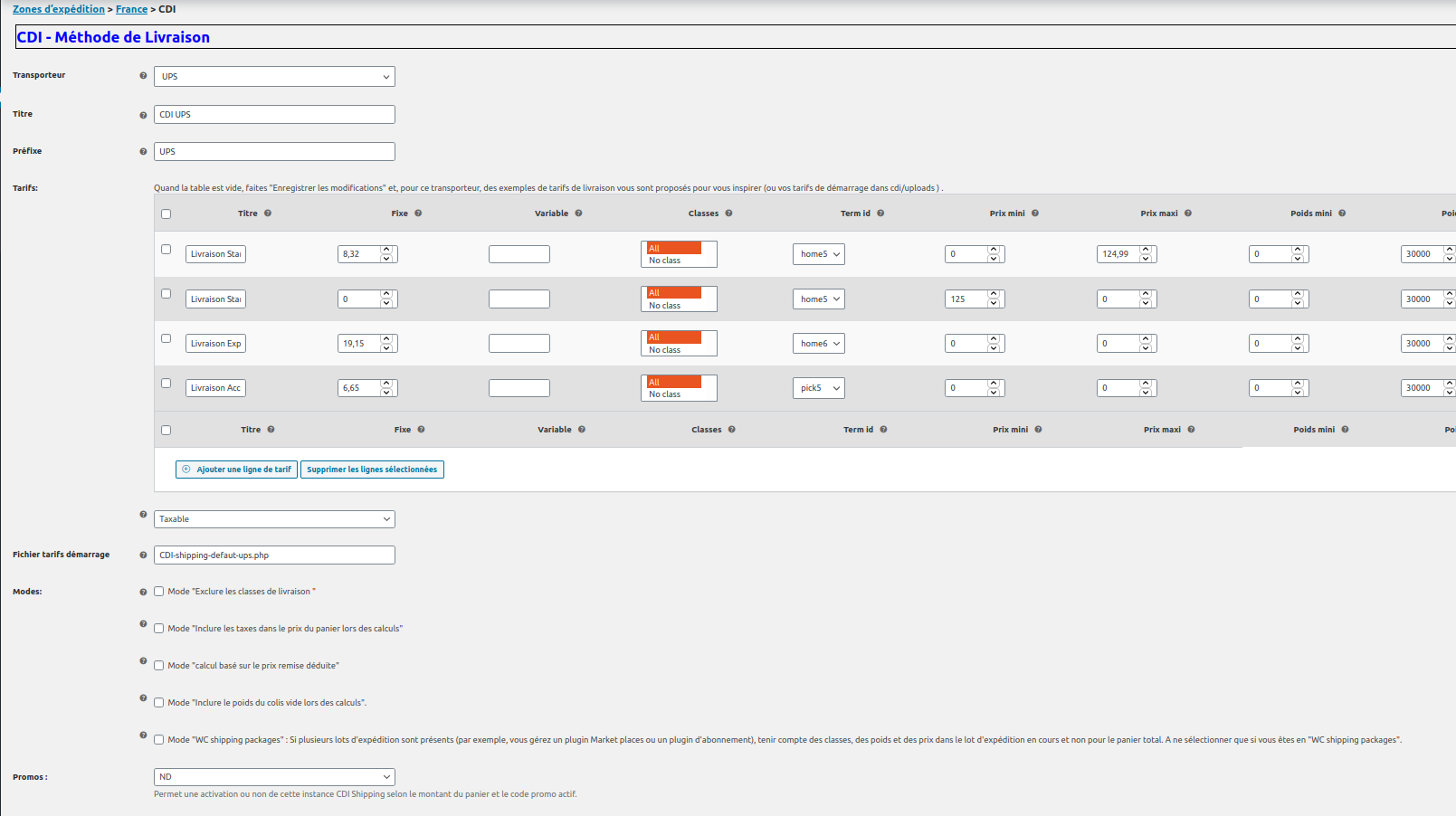Open the Taxable dropdown
This screenshot has width=1456, height=816.
pos(274,519)
